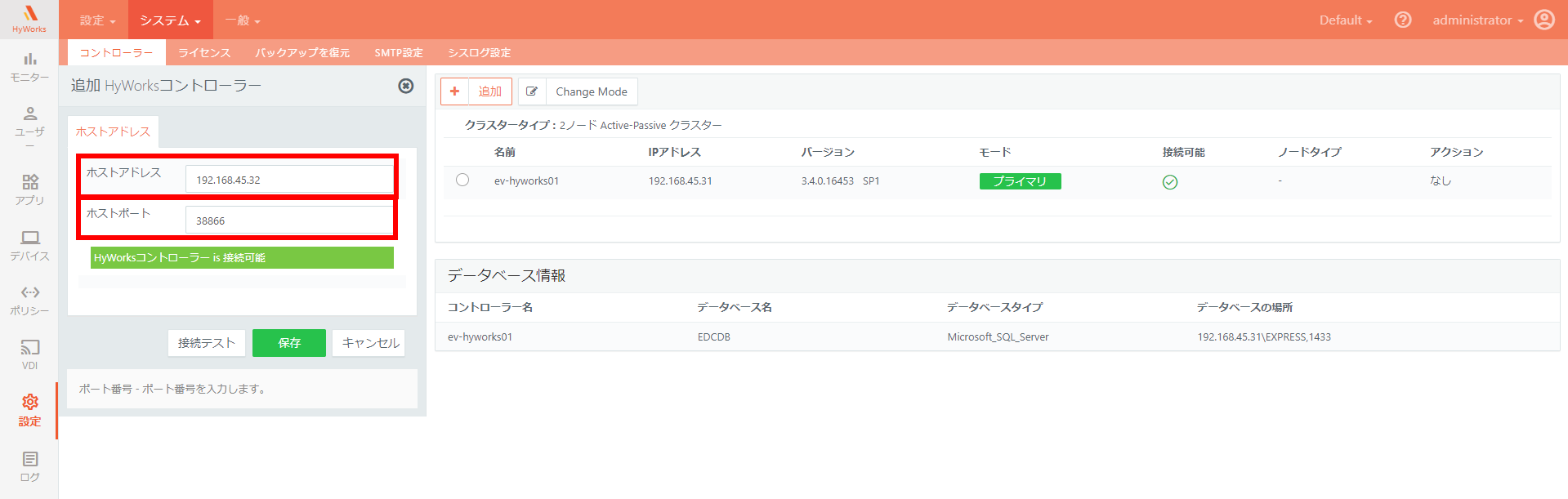Click the 192.168.45.31 IP address cell
Image resolution: width=1568 pixels, height=499 pixels.
681,180
